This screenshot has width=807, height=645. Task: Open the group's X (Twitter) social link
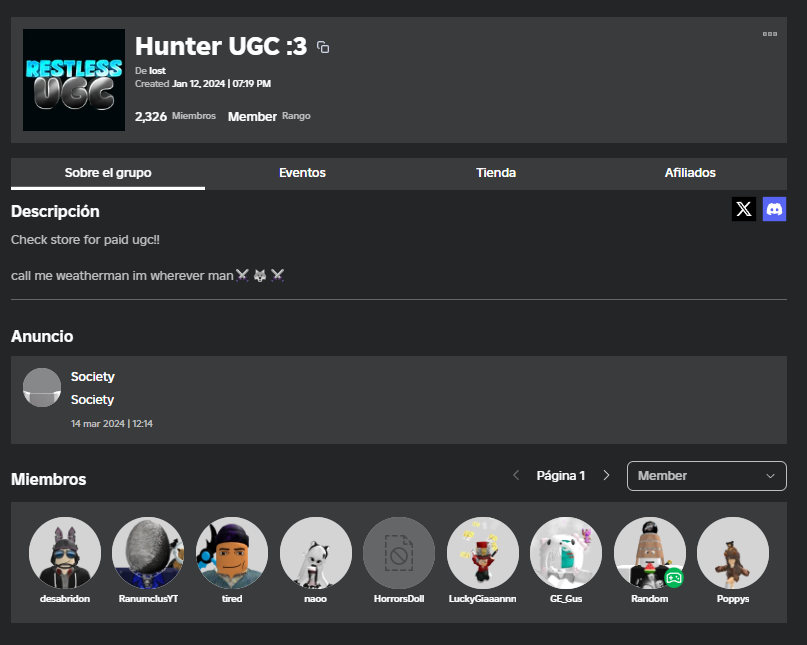point(744,209)
